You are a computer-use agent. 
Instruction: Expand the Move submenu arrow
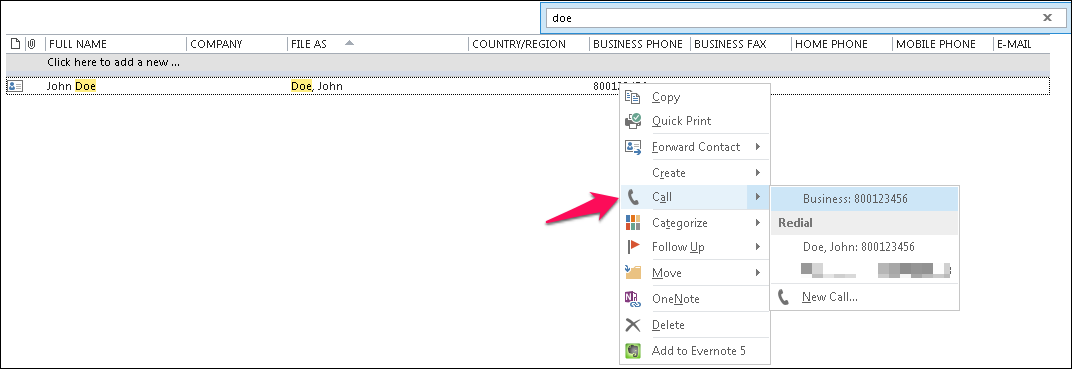(758, 273)
